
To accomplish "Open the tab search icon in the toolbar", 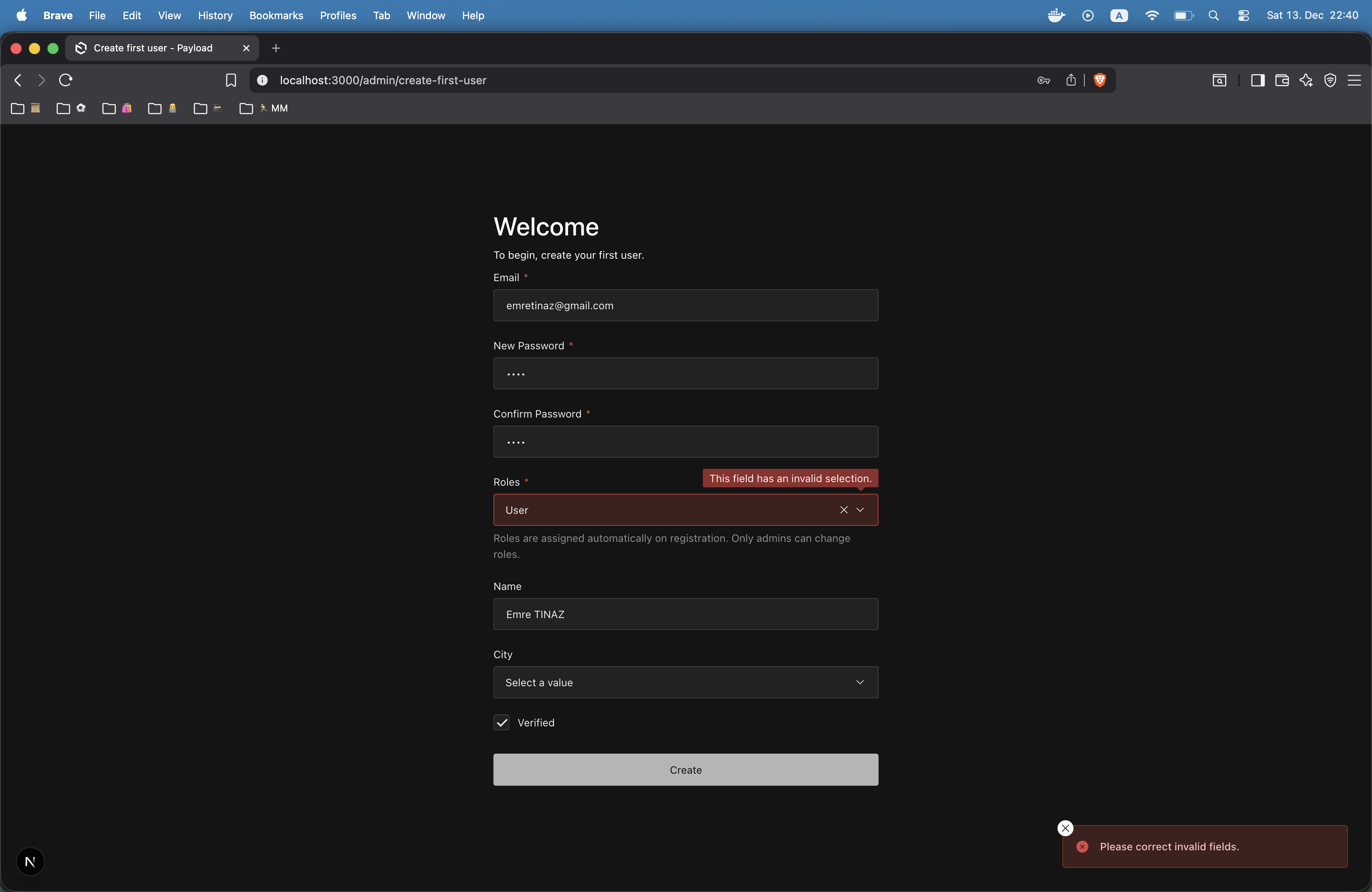I will pyautogui.click(x=1219, y=80).
